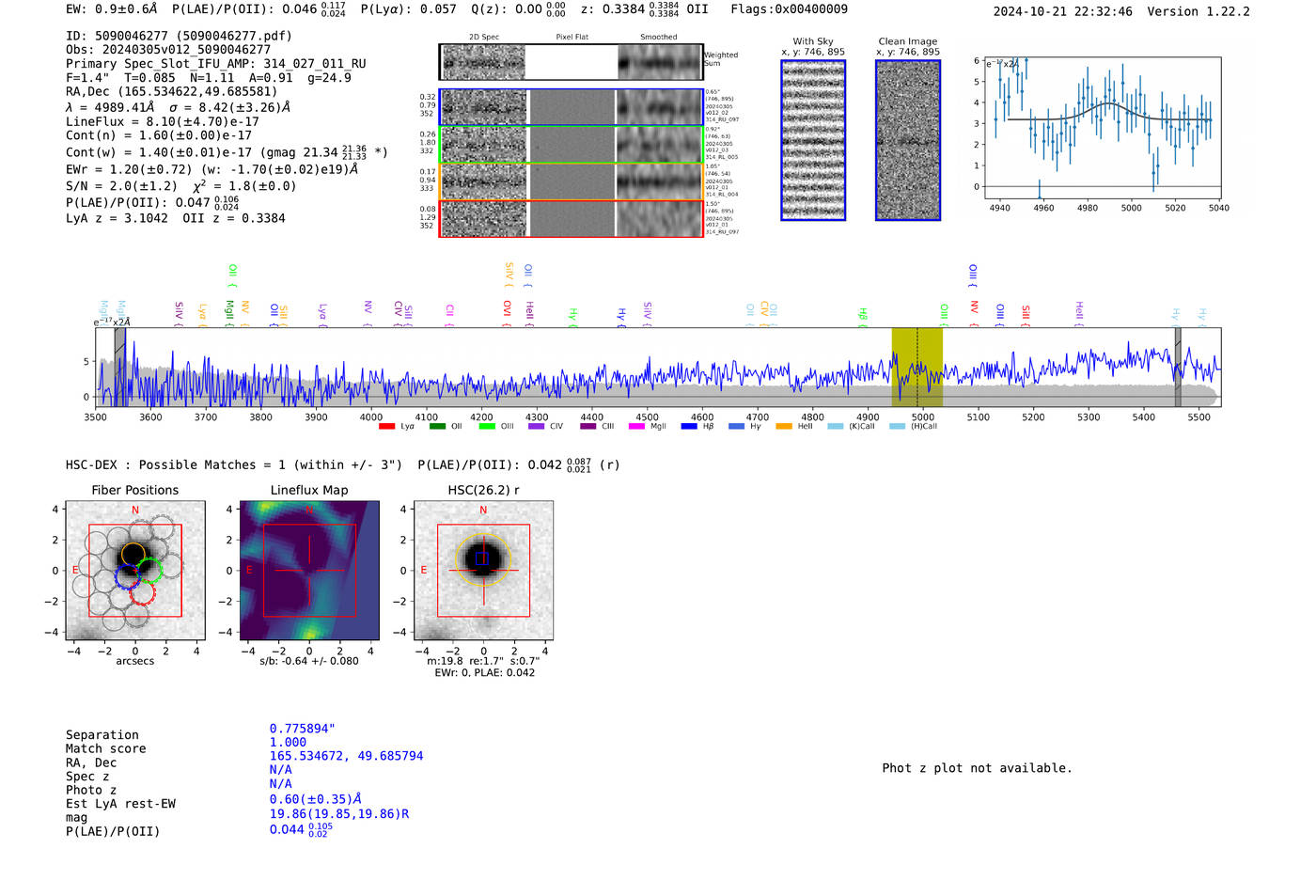This screenshot has width=1316, height=896.
Task: Click the red-bordered 2D Spec fiber row
Action: point(484,219)
